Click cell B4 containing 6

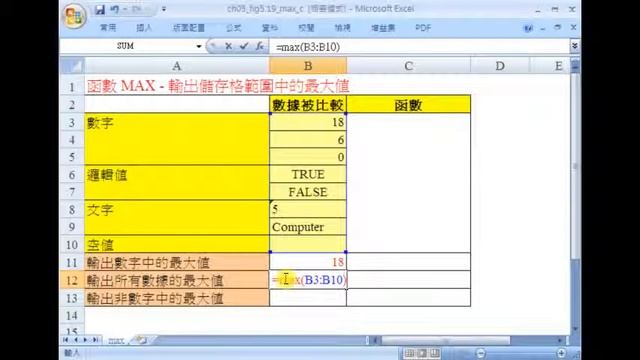click(x=308, y=140)
